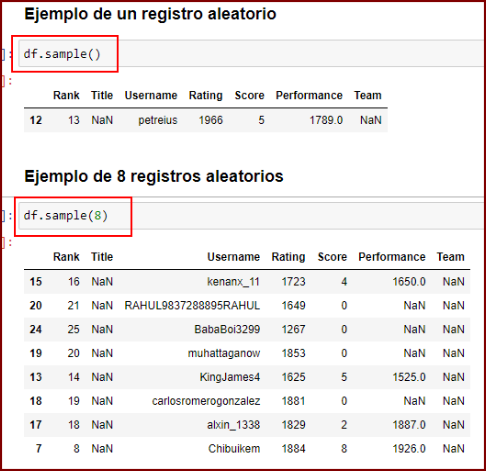Click Rank header in first table
Screen dimensions: 486x471
(66, 95)
